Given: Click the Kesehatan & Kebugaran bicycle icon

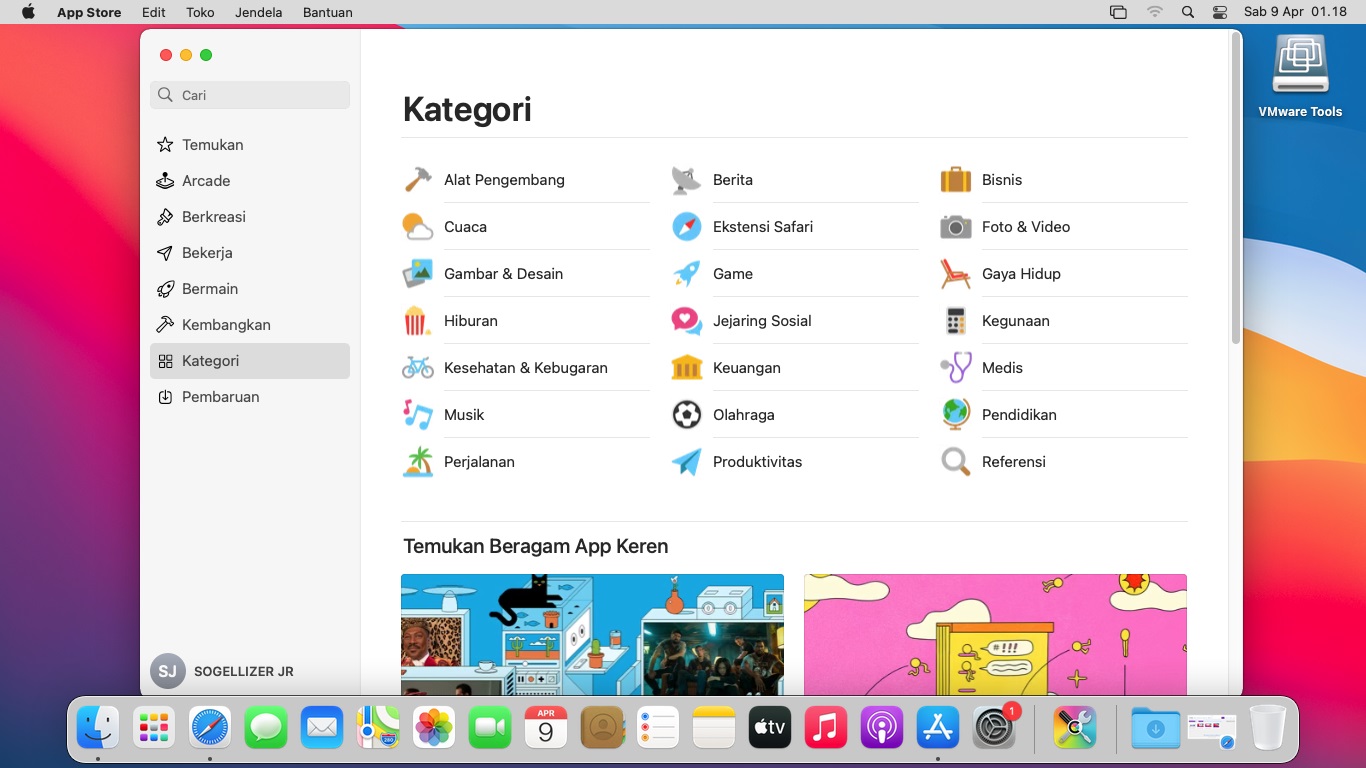Looking at the screenshot, I should pos(418,368).
